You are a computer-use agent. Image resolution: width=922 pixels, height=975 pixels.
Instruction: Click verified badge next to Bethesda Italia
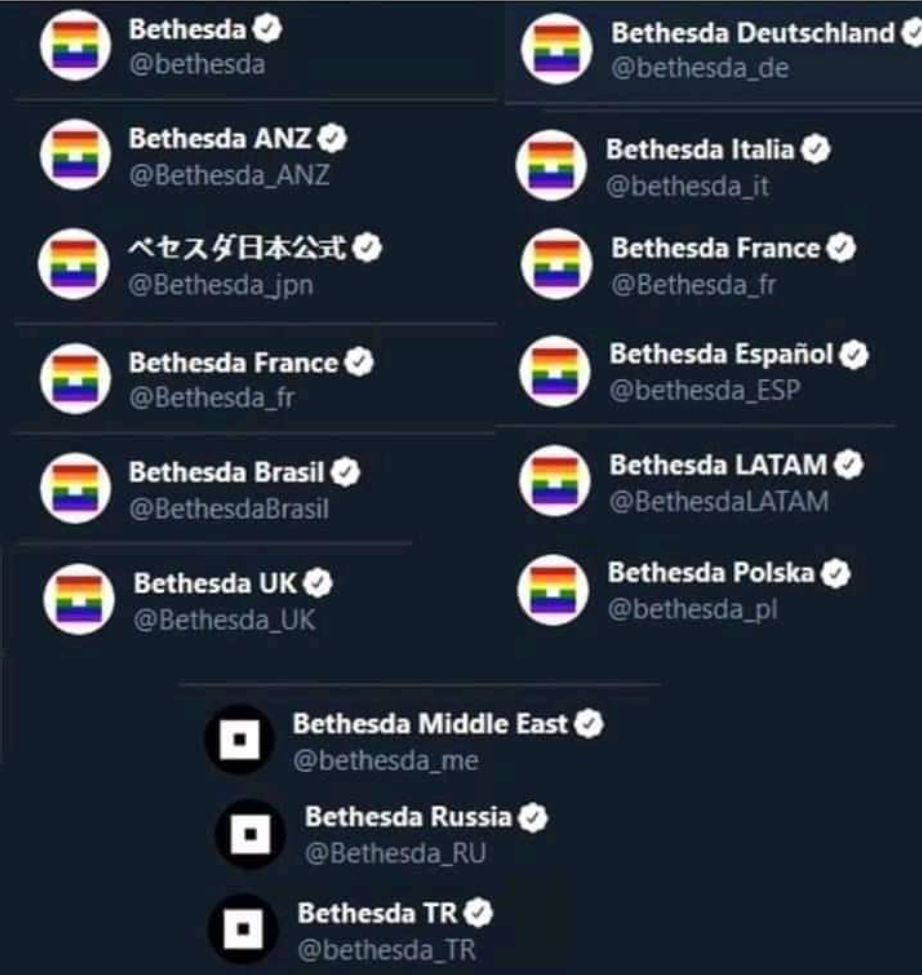tap(817, 151)
